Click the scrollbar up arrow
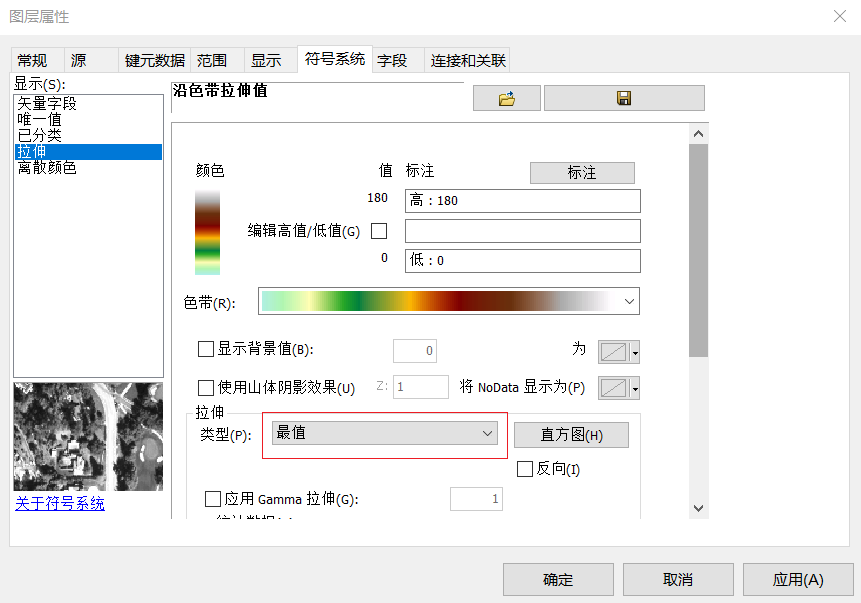Screen dimensions: 861x603 pyautogui.click(x=698, y=133)
